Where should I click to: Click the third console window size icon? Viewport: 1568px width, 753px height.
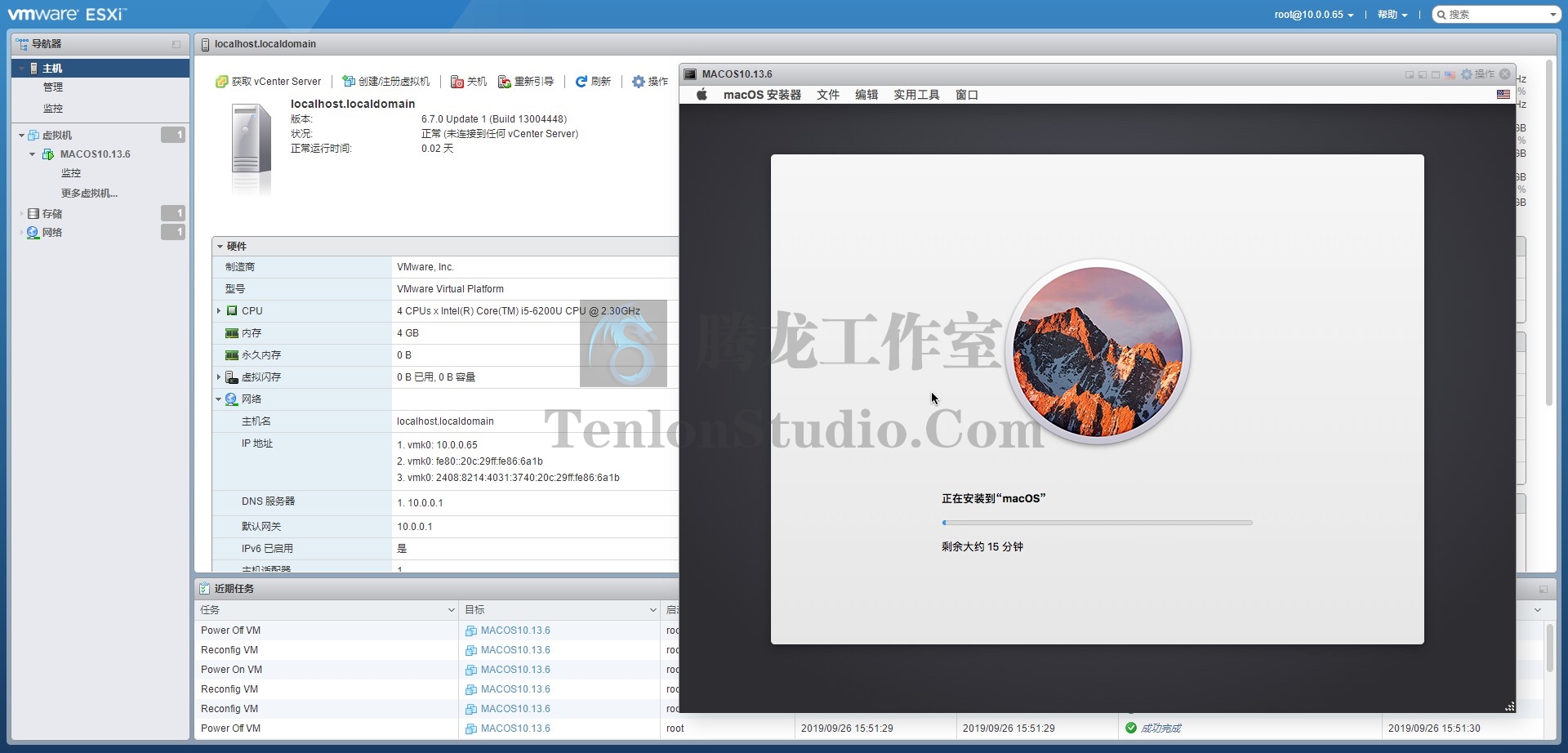[x=1436, y=75]
